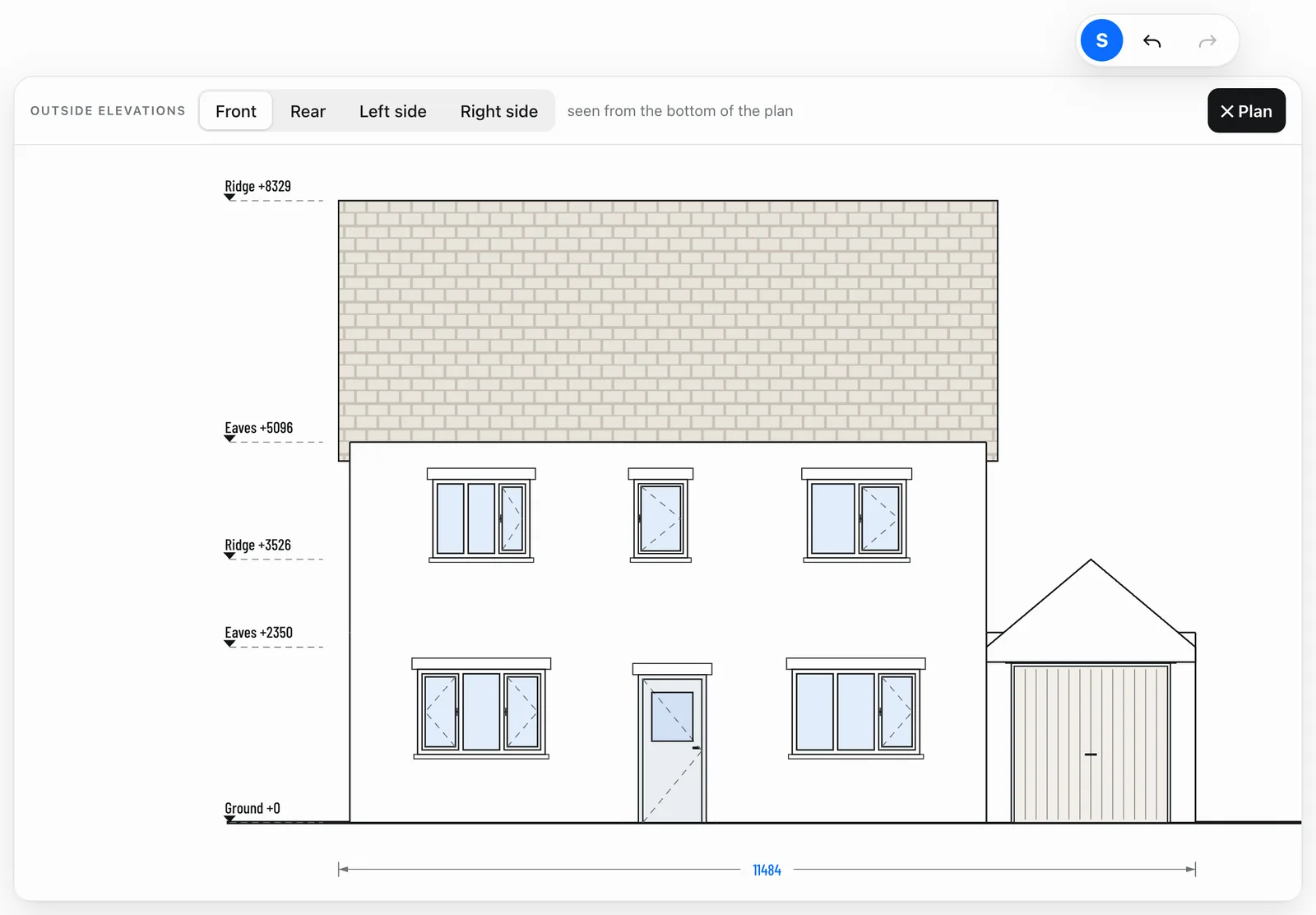This screenshot has height=915, width=1316.
Task: Close elevations with the Plan button
Action: (x=1246, y=110)
